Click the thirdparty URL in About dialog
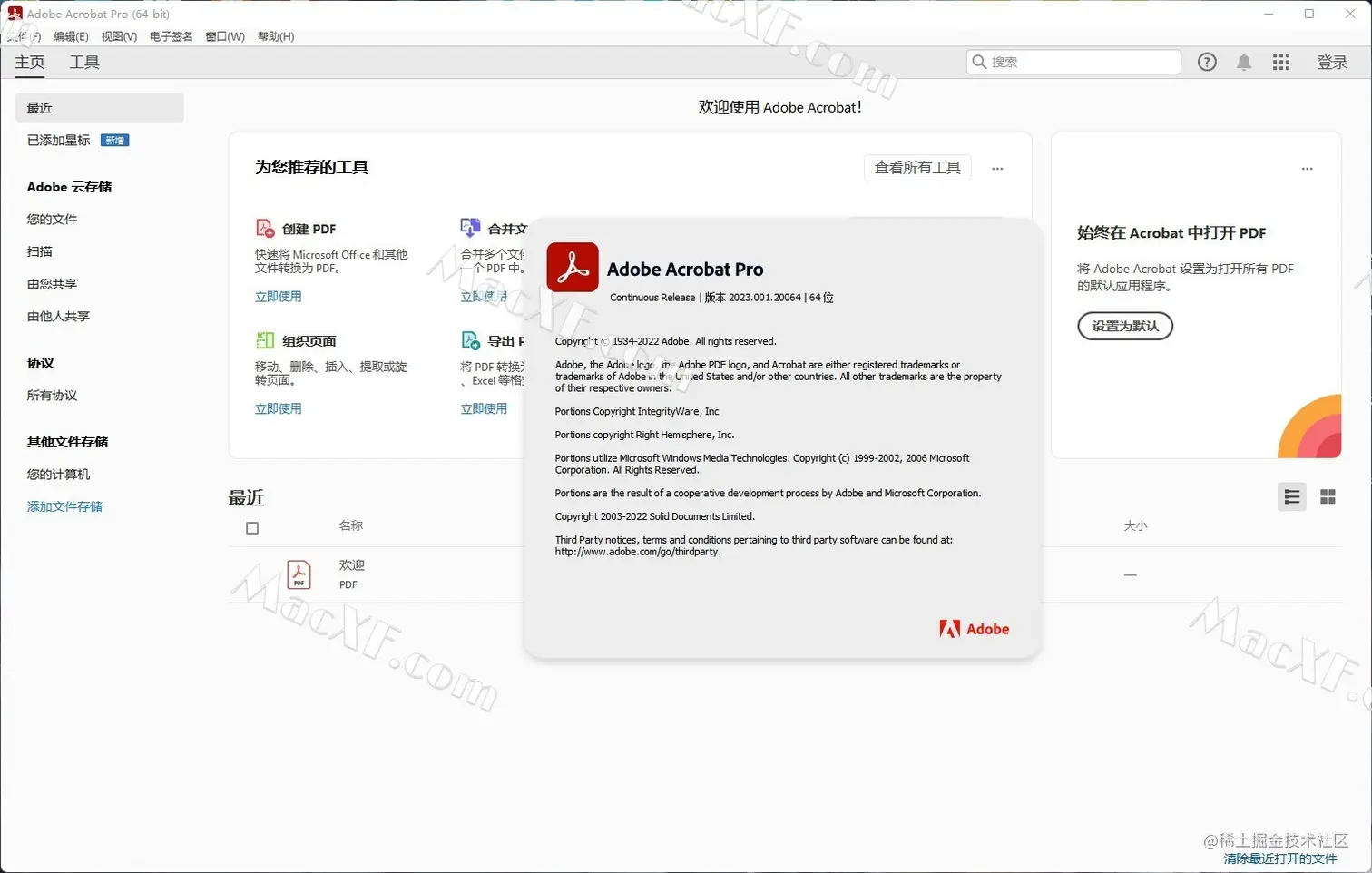1372x873 pixels. 637,552
